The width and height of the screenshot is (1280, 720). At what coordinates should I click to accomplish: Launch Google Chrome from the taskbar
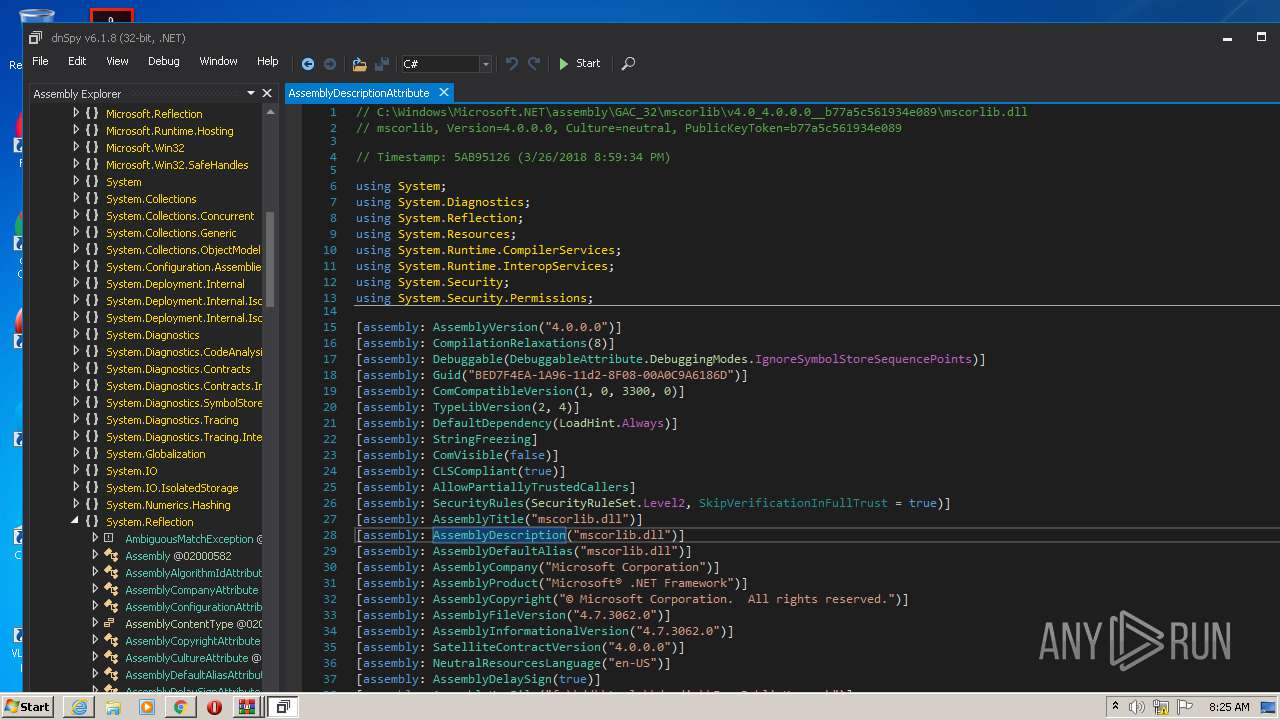point(180,706)
